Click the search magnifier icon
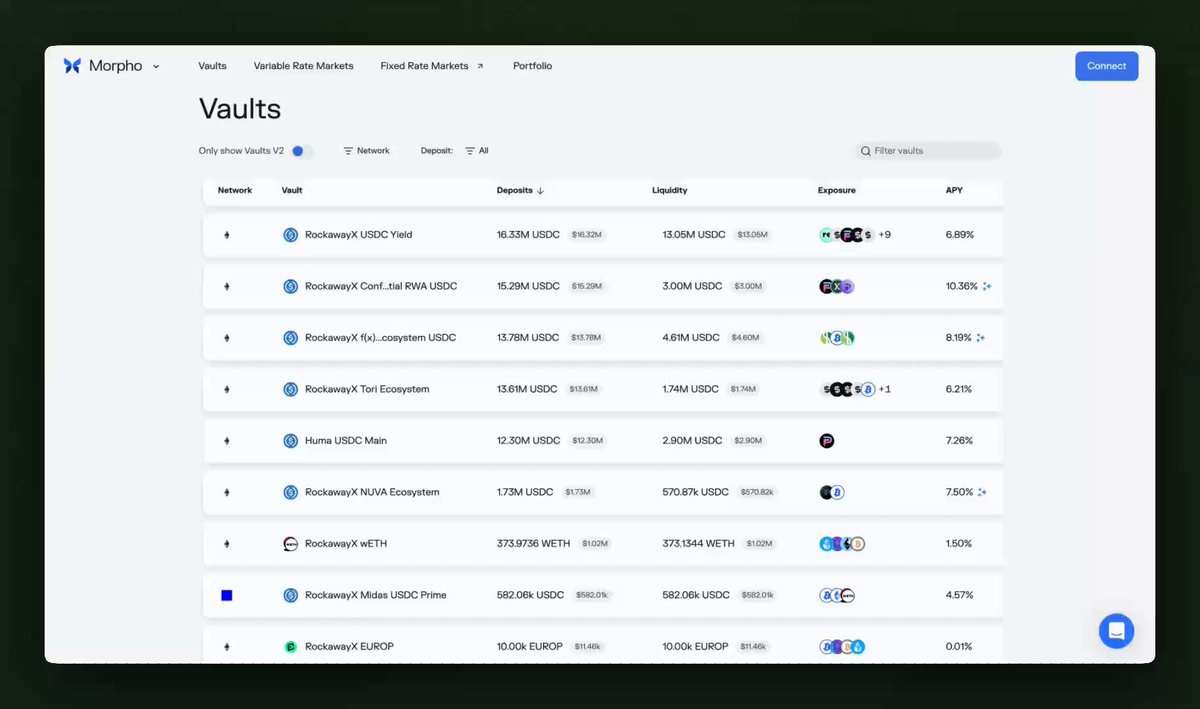Screen dimensions: 1200x709 click(866, 151)
